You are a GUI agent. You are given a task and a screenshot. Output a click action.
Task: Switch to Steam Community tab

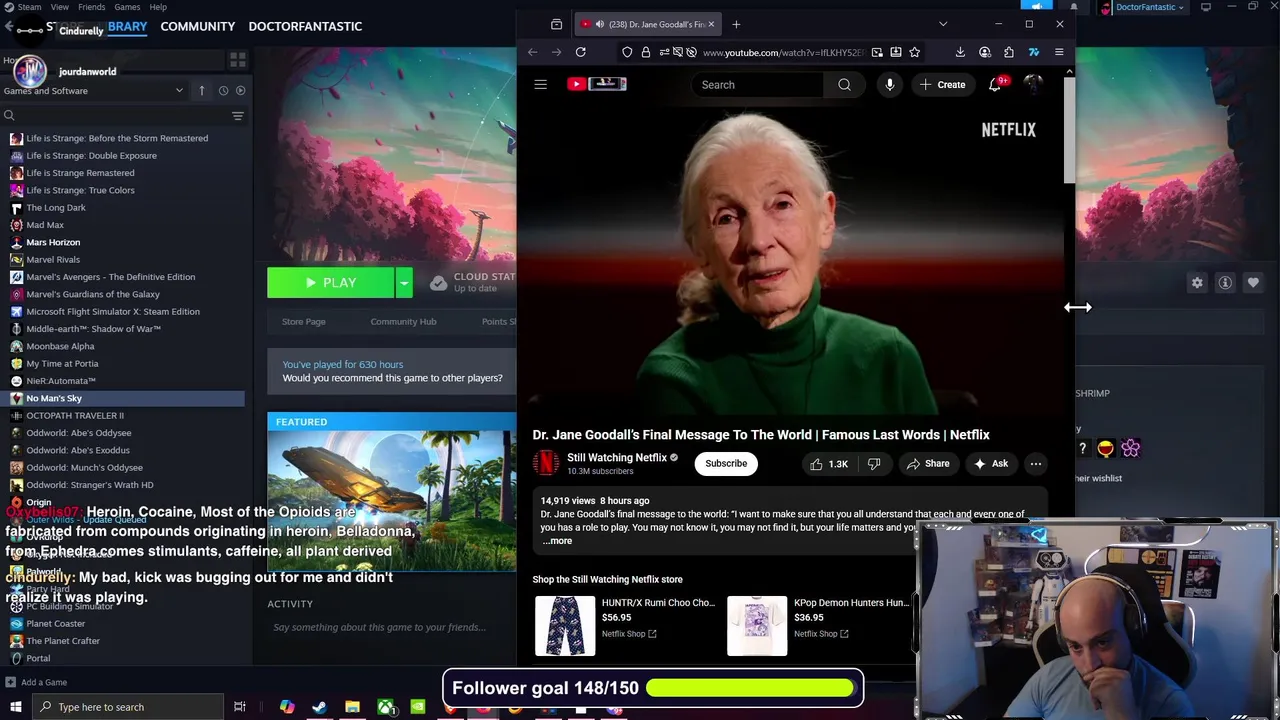point(197,26)
